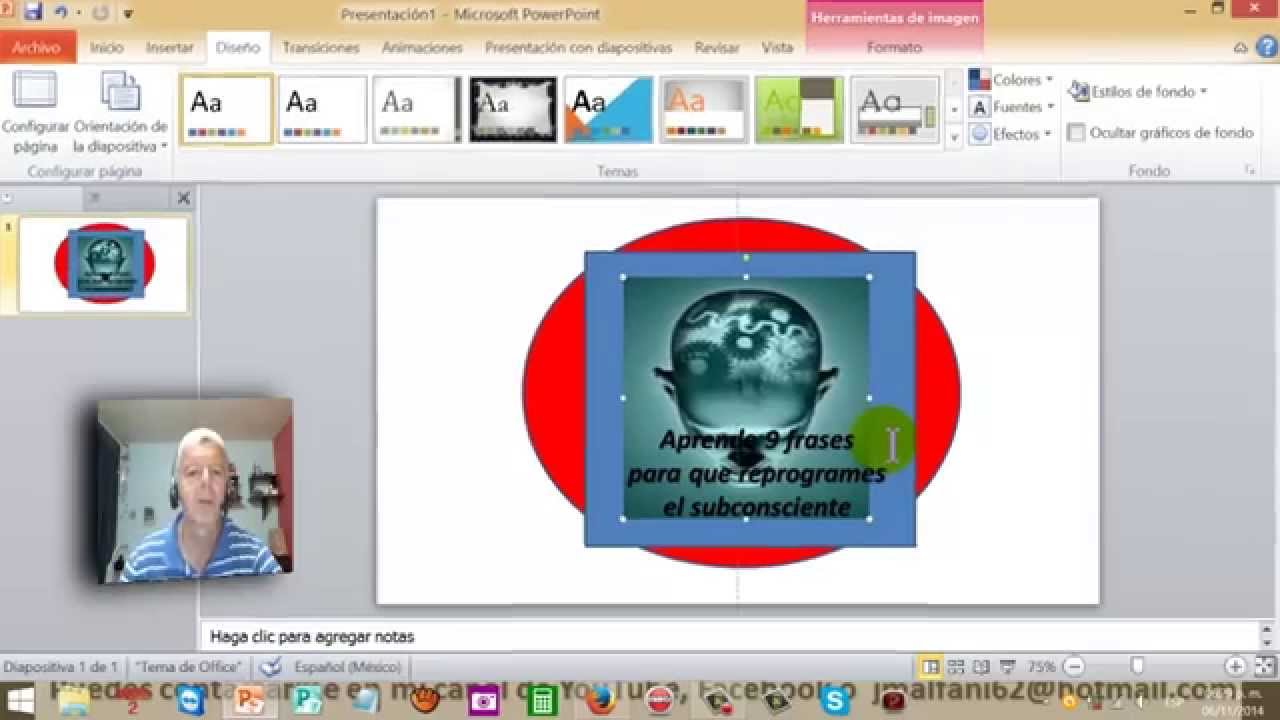1280x720 pixels.
Task: Select the black grunge-border theme
Action: coord(513,110)
